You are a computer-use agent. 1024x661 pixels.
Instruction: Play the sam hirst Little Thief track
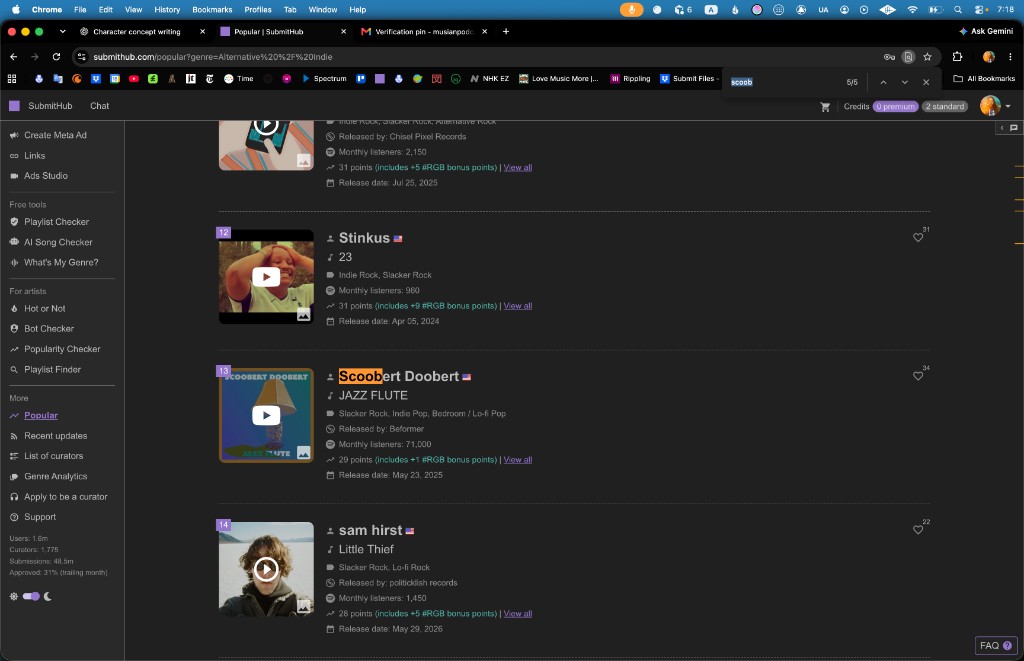click(x=266, y=569)
